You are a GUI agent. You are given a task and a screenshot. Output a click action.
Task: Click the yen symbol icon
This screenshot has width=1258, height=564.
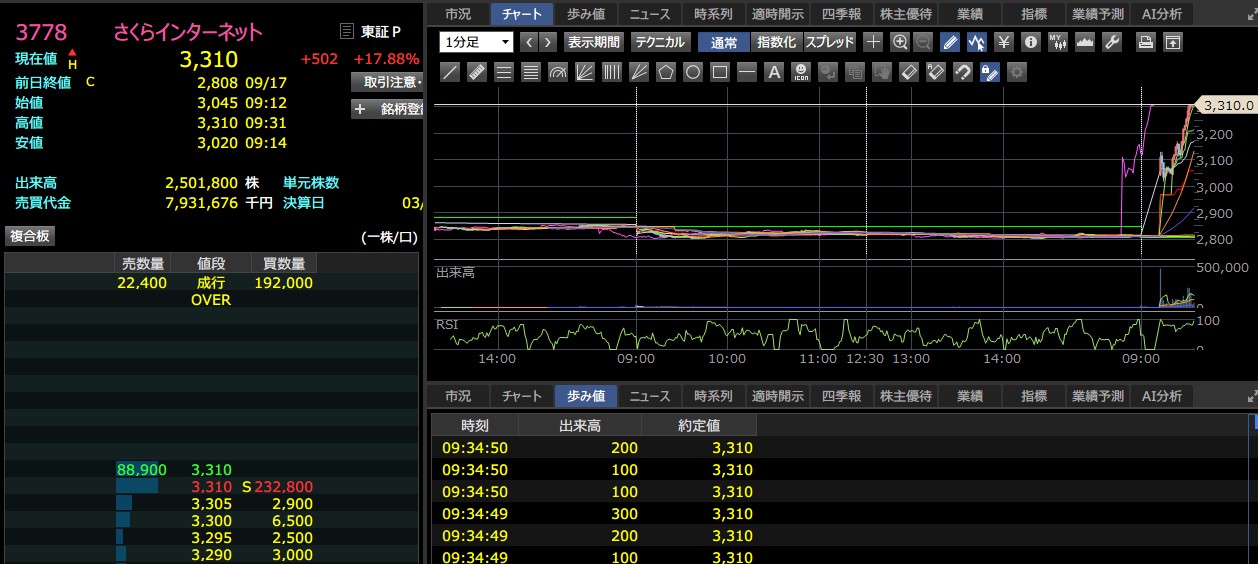[x=1004, y=42]
